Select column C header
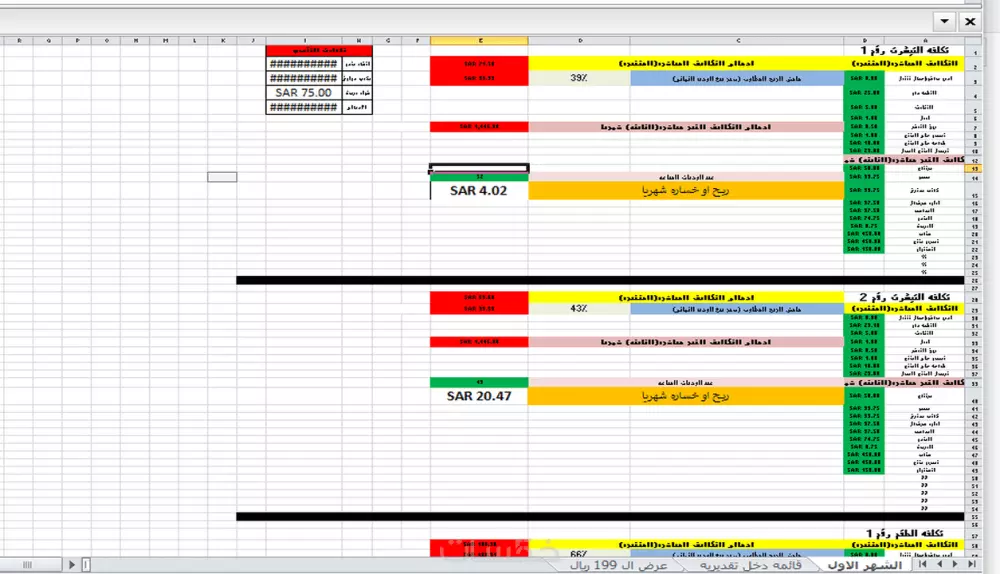This screenshot has height=574, width=1000. (737, 40)
